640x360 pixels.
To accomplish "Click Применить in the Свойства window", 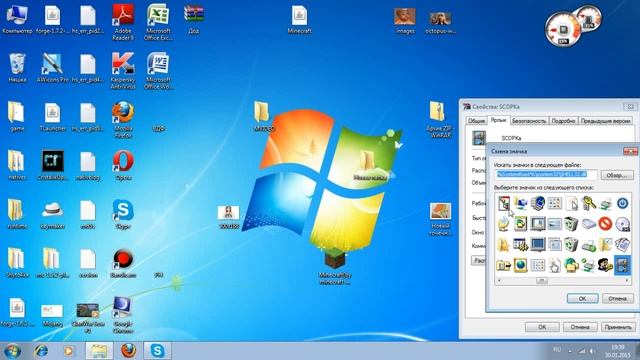I will [x=618, y=327].
